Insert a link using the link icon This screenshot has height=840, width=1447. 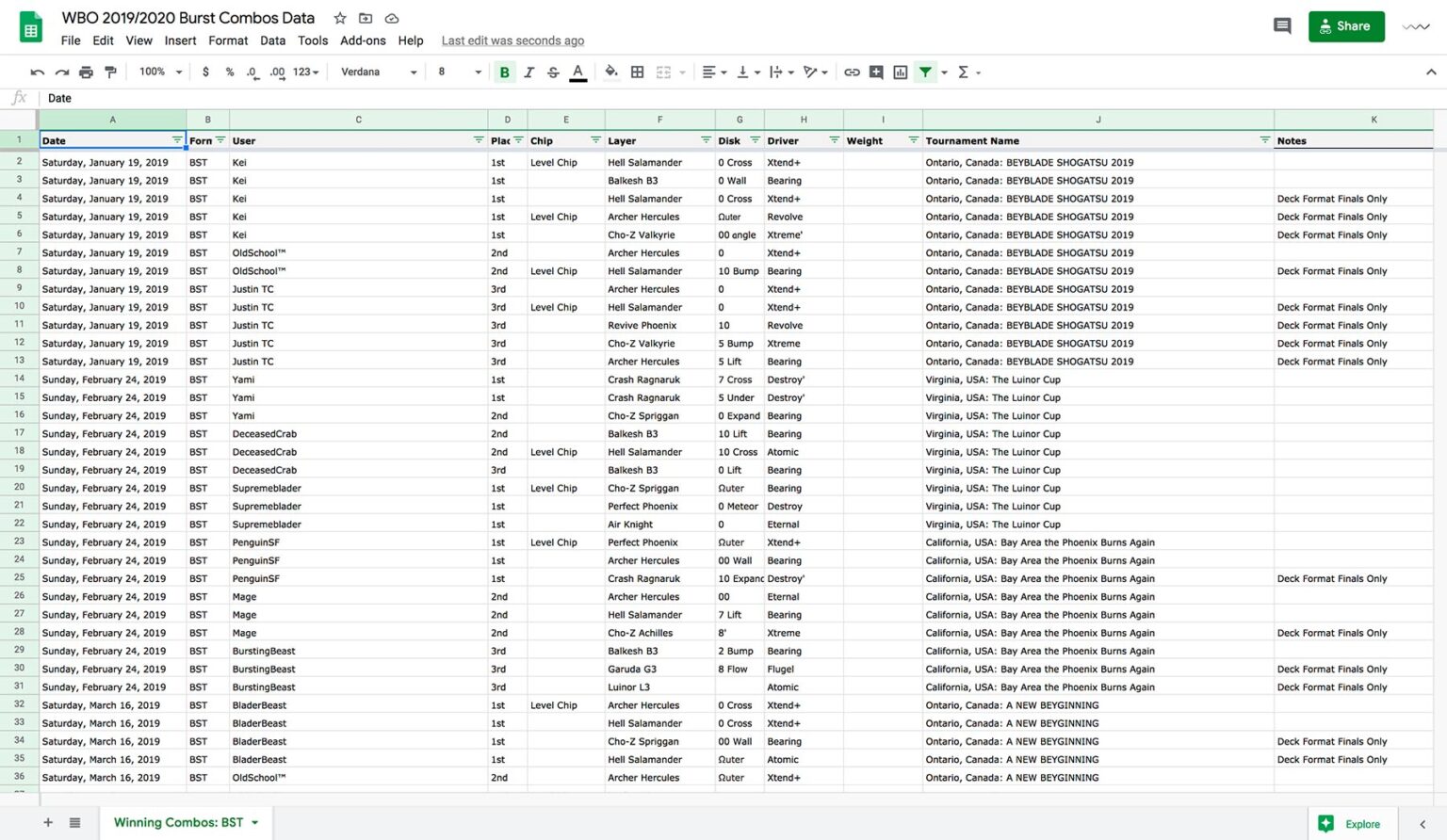pos(852,72)
